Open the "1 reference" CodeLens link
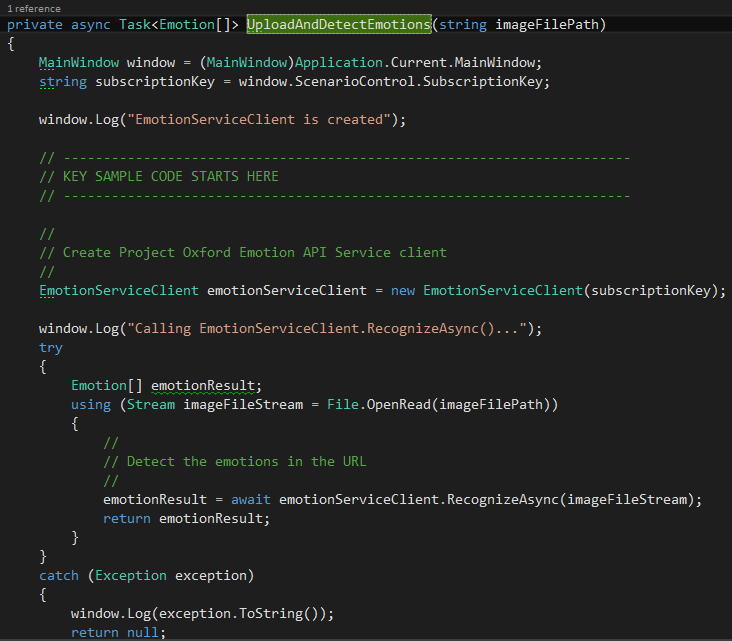732x641 pixels. tap(34, 8)
